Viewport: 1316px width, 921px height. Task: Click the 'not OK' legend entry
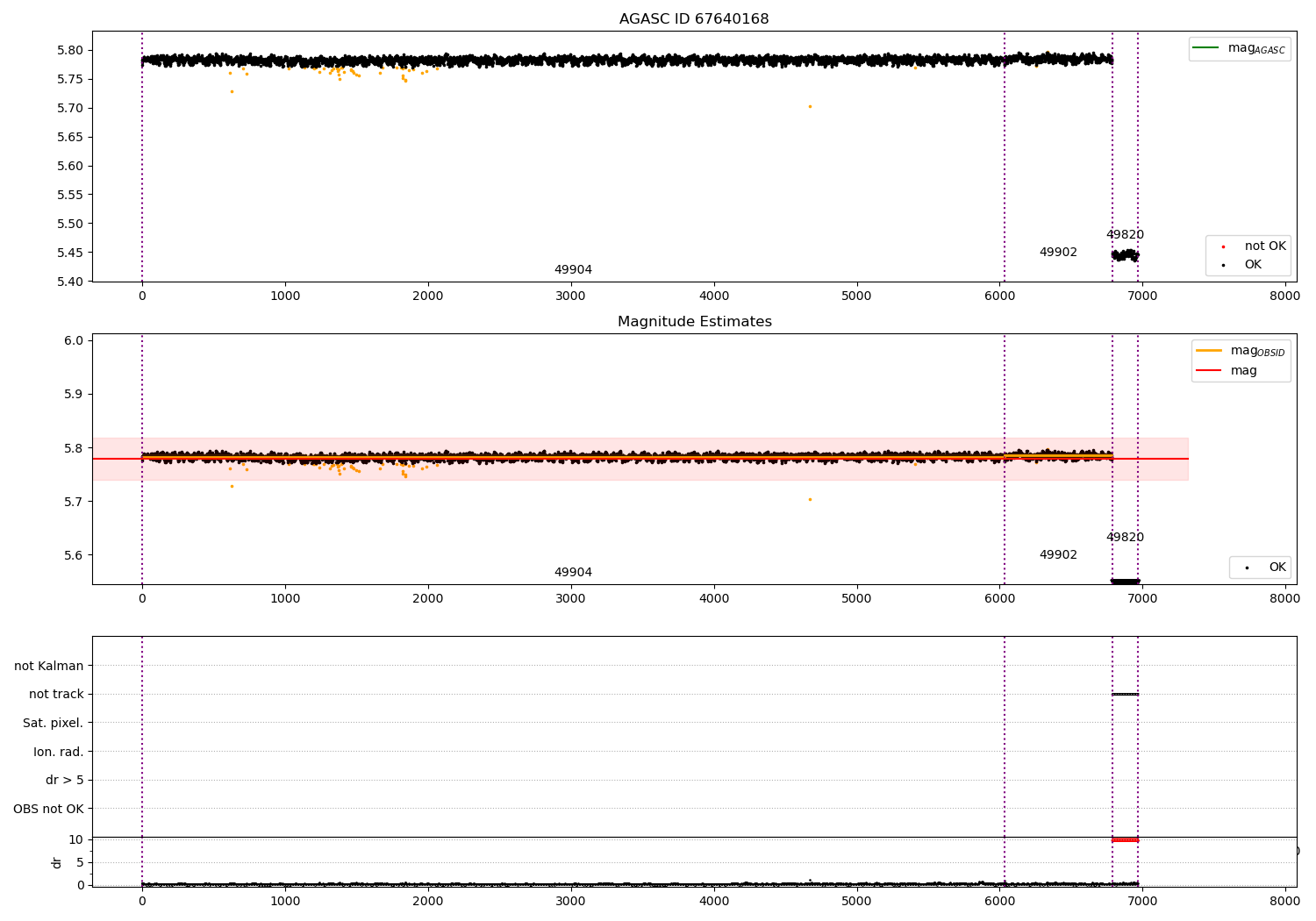[x=1255, y=246]
